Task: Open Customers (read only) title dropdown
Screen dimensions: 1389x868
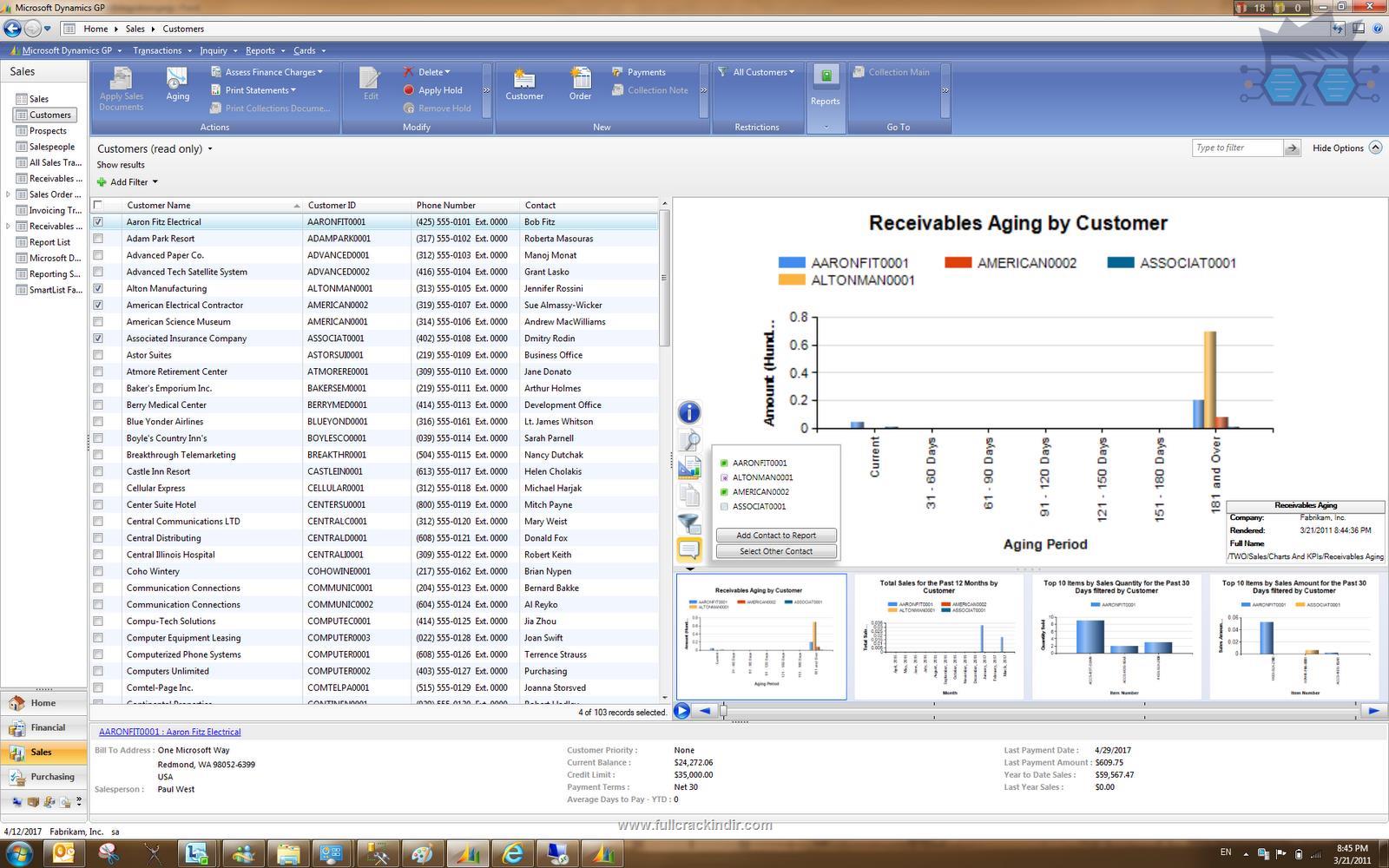Action: coord(210,149)
